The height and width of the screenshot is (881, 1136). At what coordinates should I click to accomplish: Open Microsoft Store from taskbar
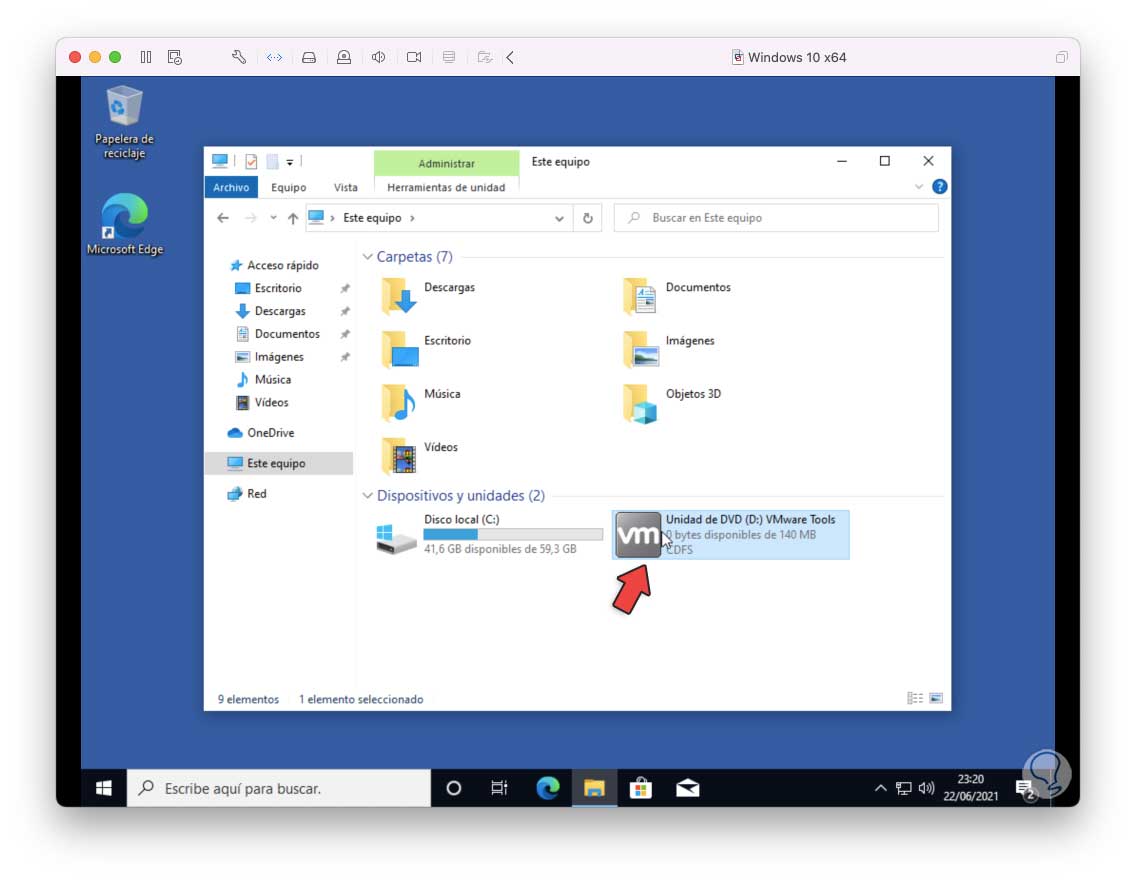point(640,788)
